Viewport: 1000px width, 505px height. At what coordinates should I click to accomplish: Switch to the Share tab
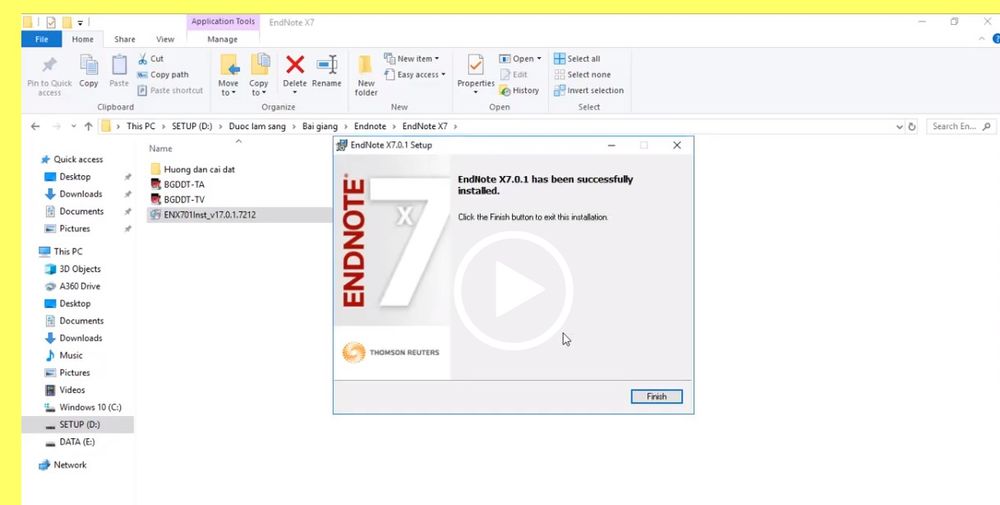(124, 39)
